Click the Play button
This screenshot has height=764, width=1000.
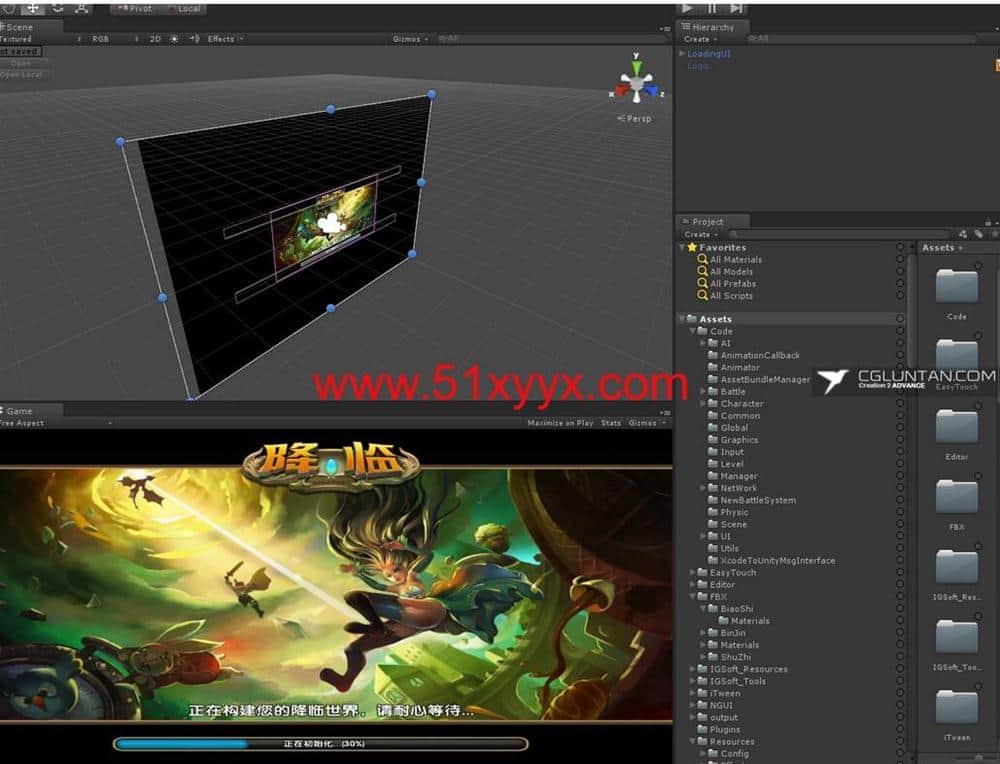pyautogui.click(x=687, y=8)
